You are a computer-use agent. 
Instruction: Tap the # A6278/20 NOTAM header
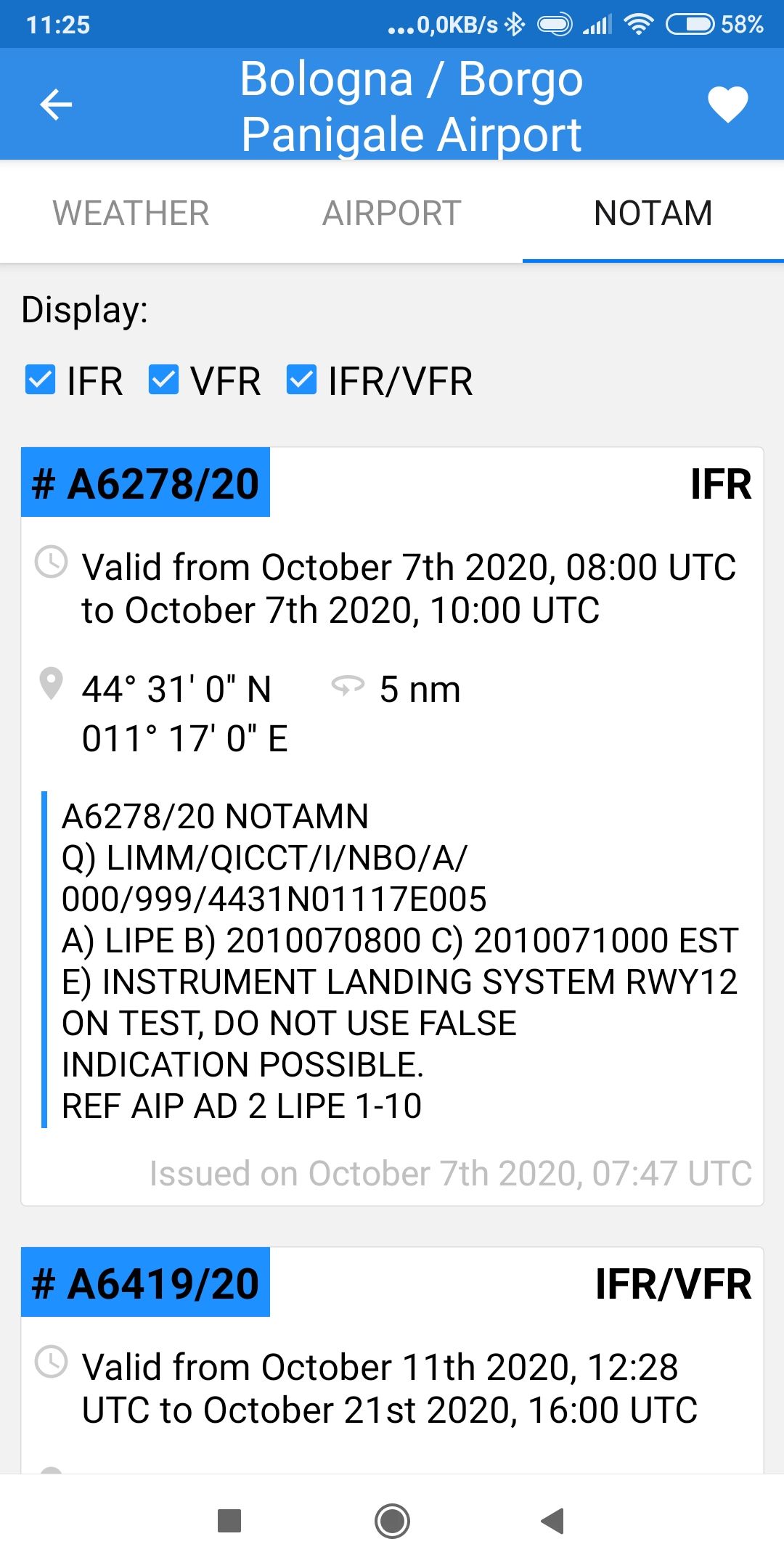pyautogui.click(x=146, y=483)
